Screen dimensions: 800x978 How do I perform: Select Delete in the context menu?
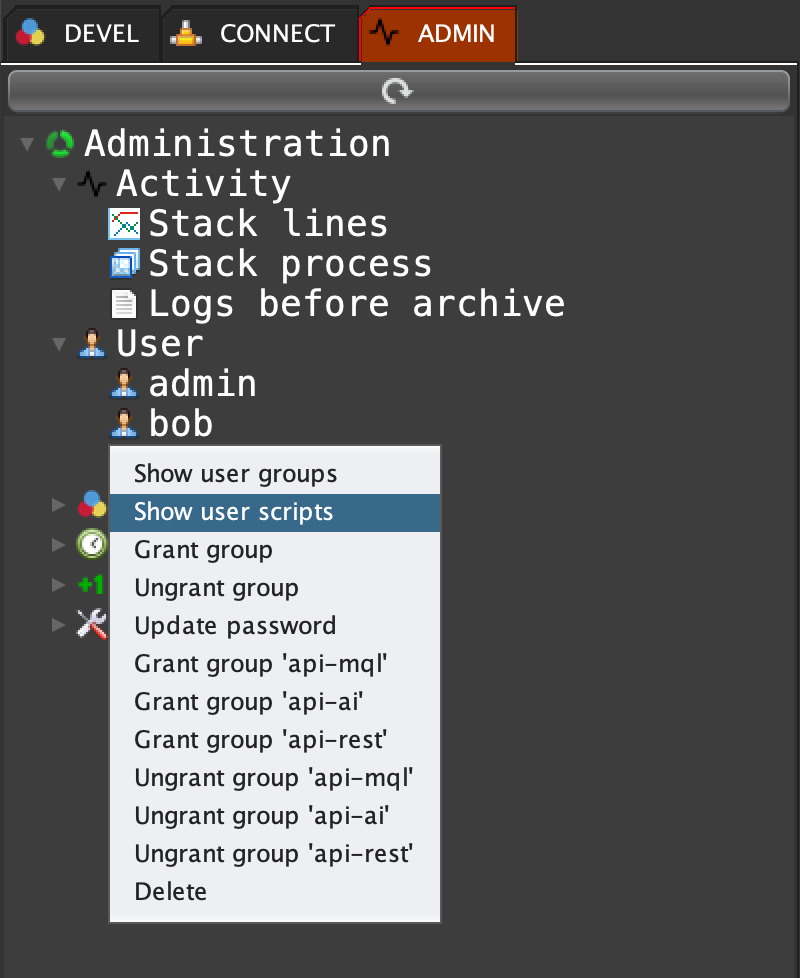tap(171, 892)
